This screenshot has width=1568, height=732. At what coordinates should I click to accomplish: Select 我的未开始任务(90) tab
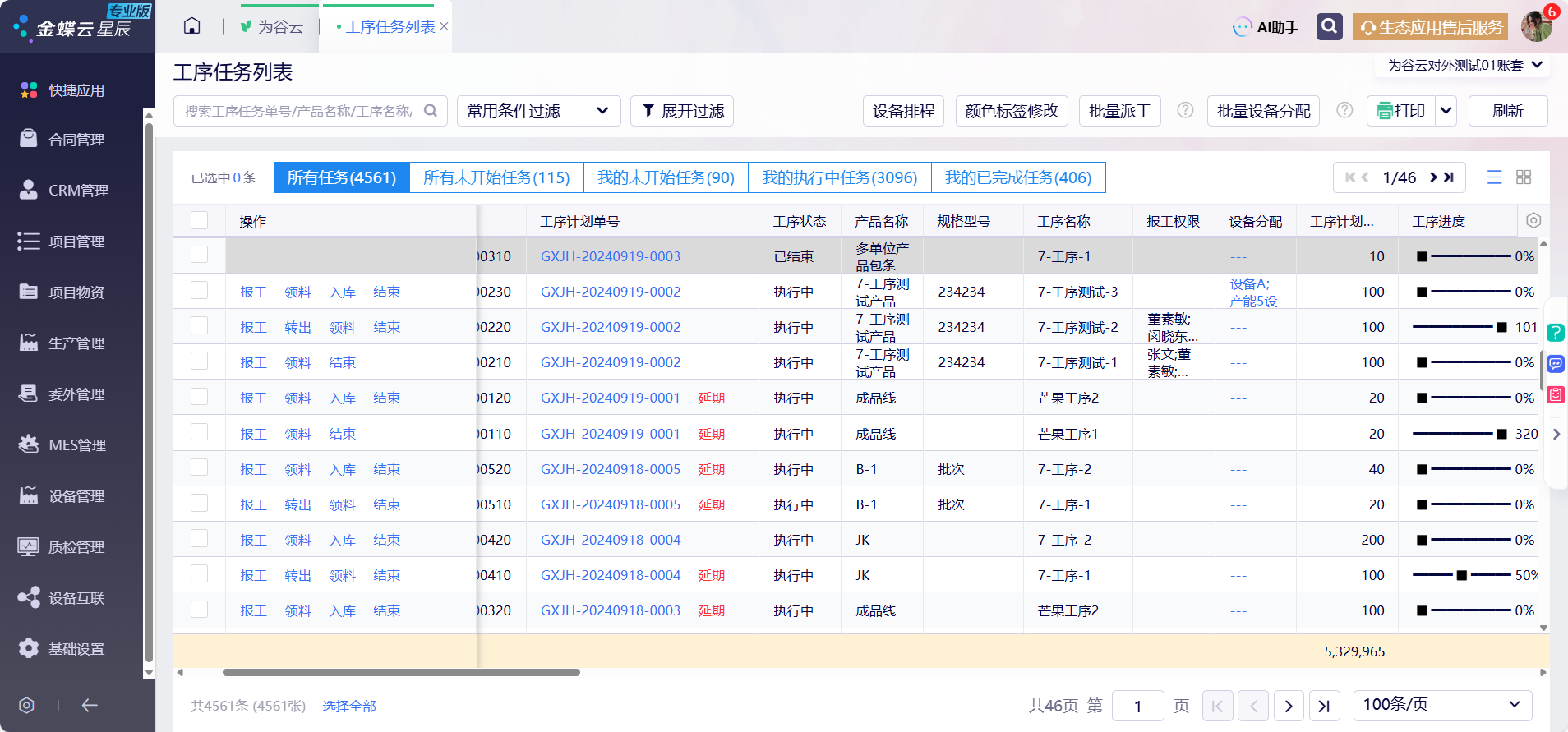point(666,177)
